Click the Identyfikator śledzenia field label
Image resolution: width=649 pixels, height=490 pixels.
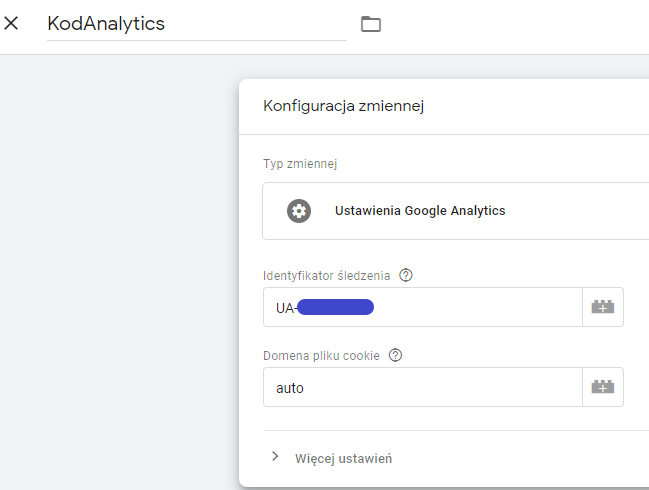pyautogui.click(x=326, y=275)
